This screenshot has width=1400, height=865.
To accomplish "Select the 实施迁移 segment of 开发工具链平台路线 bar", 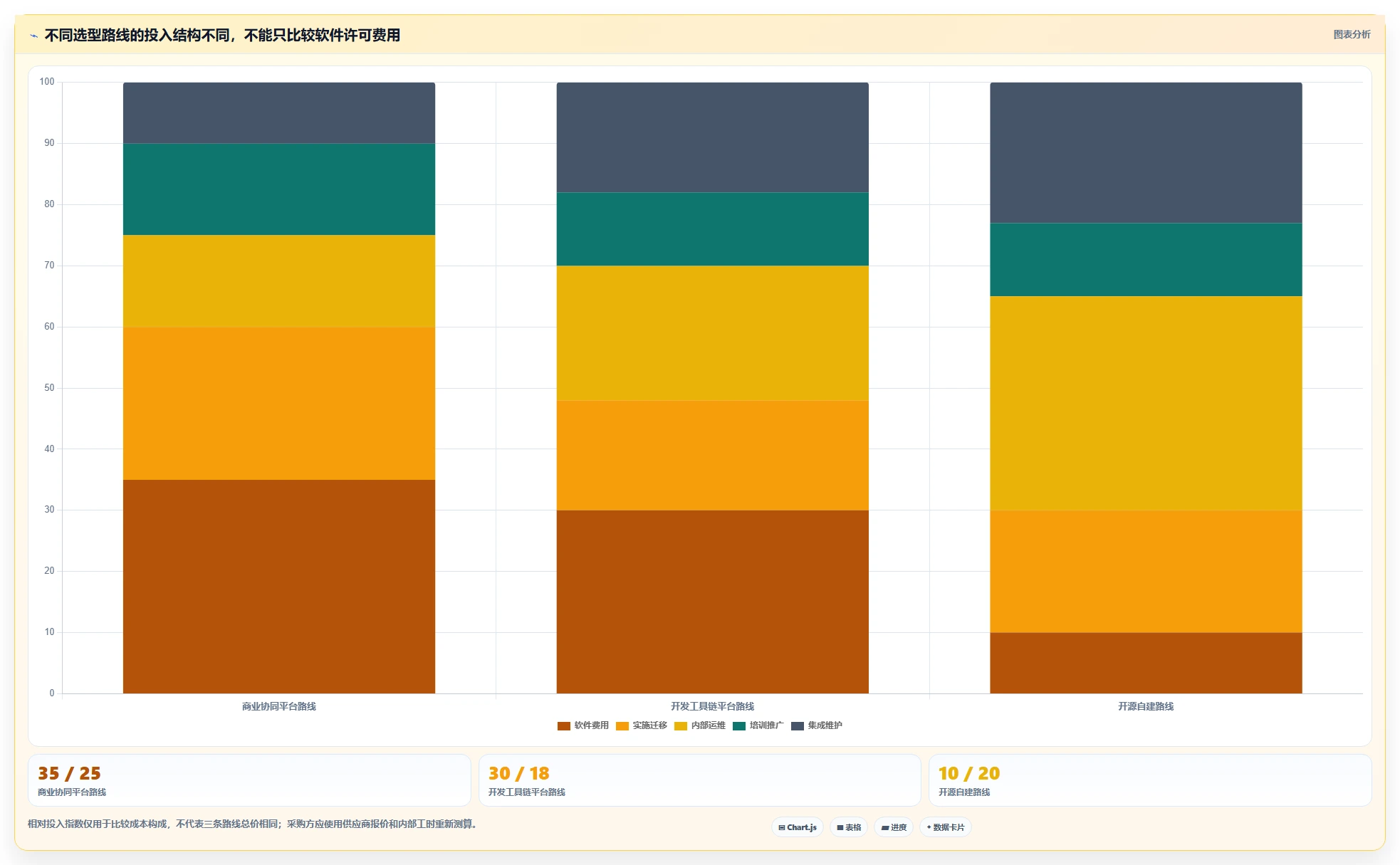I will click(712, 456).
